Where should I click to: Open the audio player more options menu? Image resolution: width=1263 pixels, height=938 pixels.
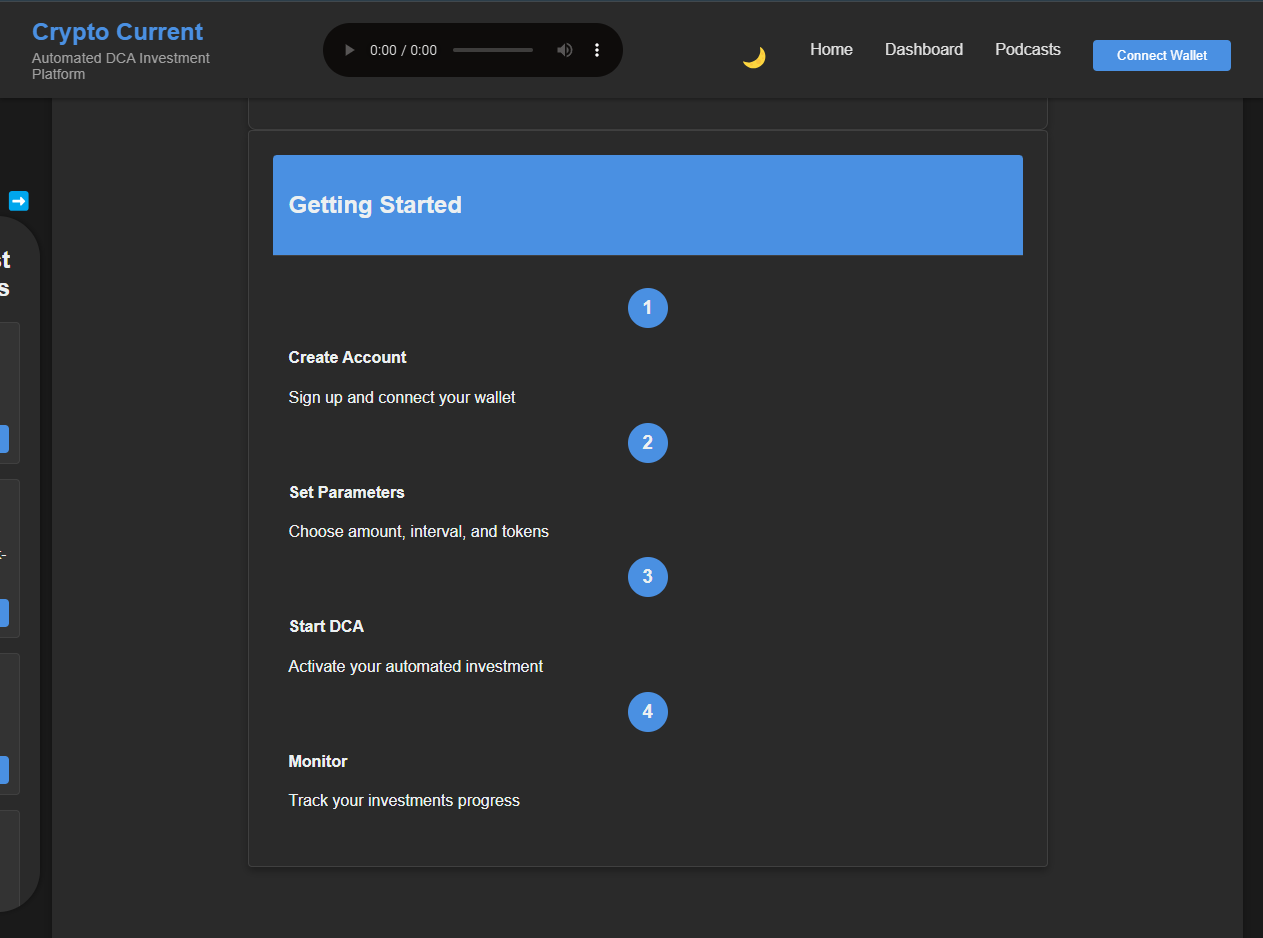coord(597,50)
